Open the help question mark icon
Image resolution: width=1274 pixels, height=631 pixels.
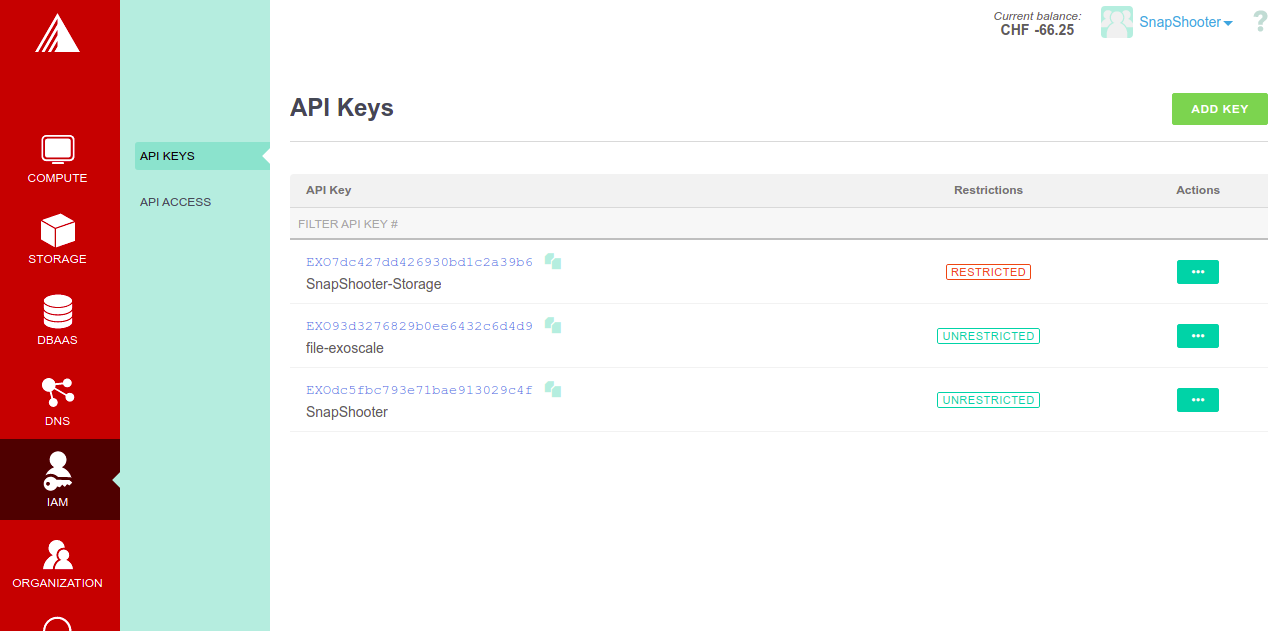[x=1260, y=22]
